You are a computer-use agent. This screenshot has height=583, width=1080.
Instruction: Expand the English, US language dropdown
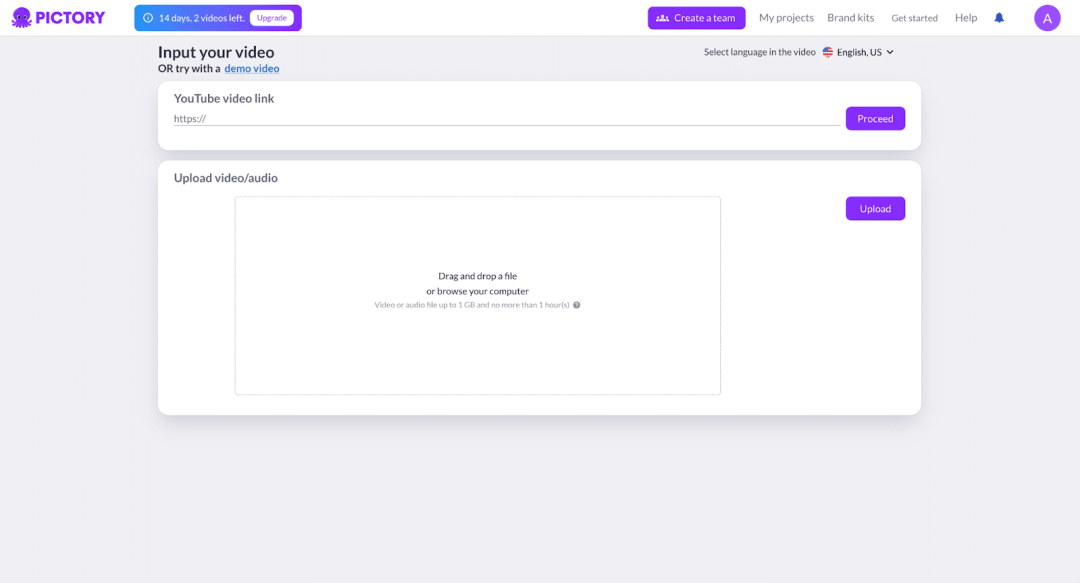point(858,52)
